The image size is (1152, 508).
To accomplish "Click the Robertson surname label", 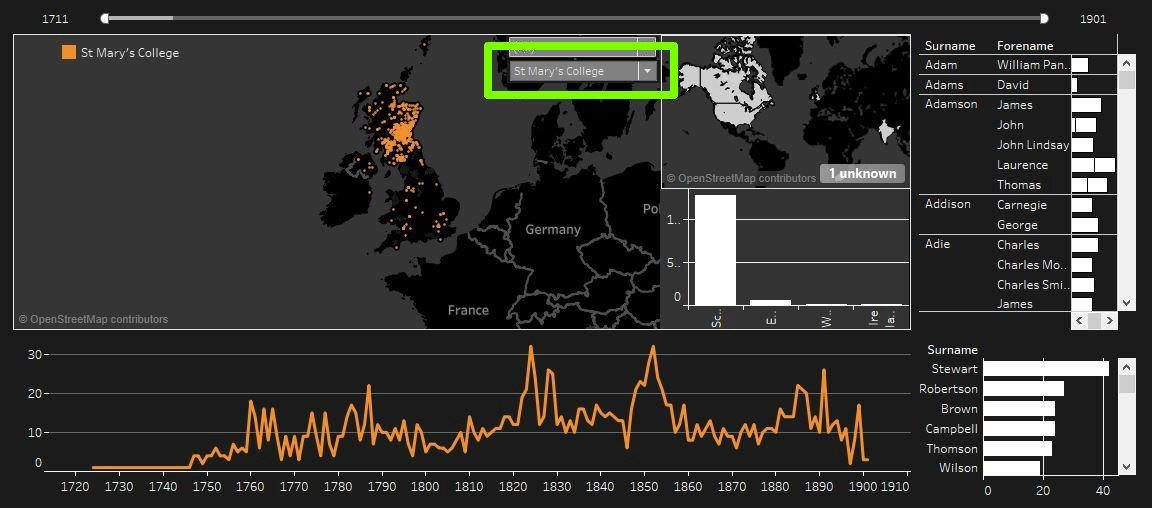I will tap(948, 389).
